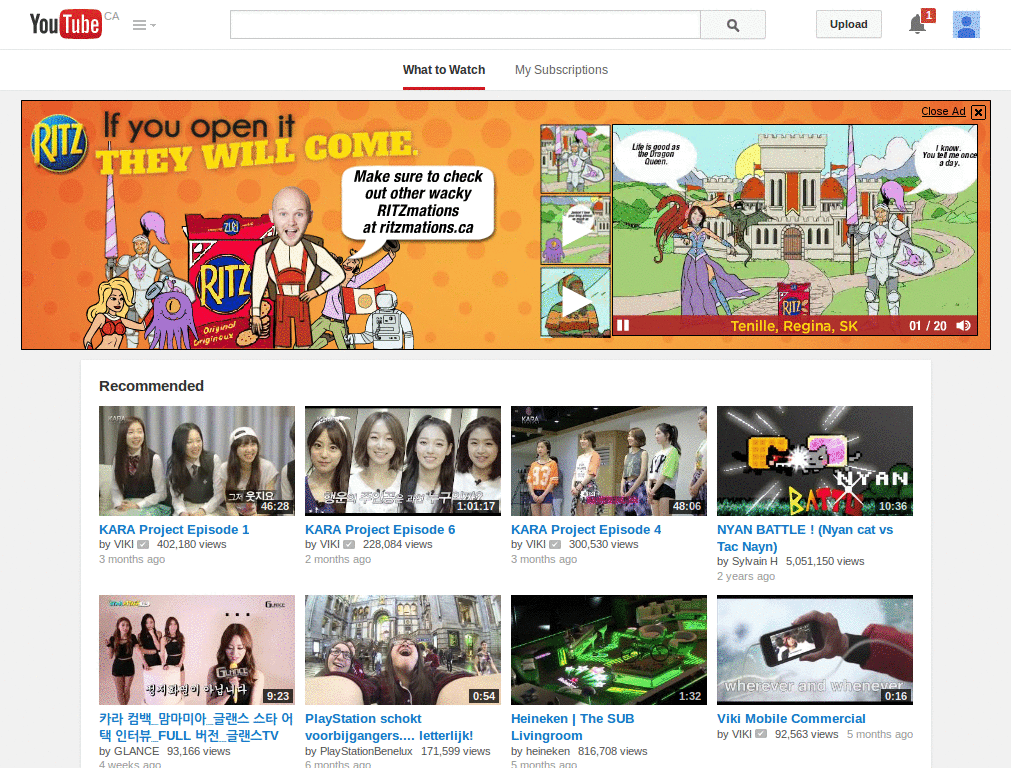
Task: Open the Heineken The SUB thumbnail
Action: [x=609, y=650]
